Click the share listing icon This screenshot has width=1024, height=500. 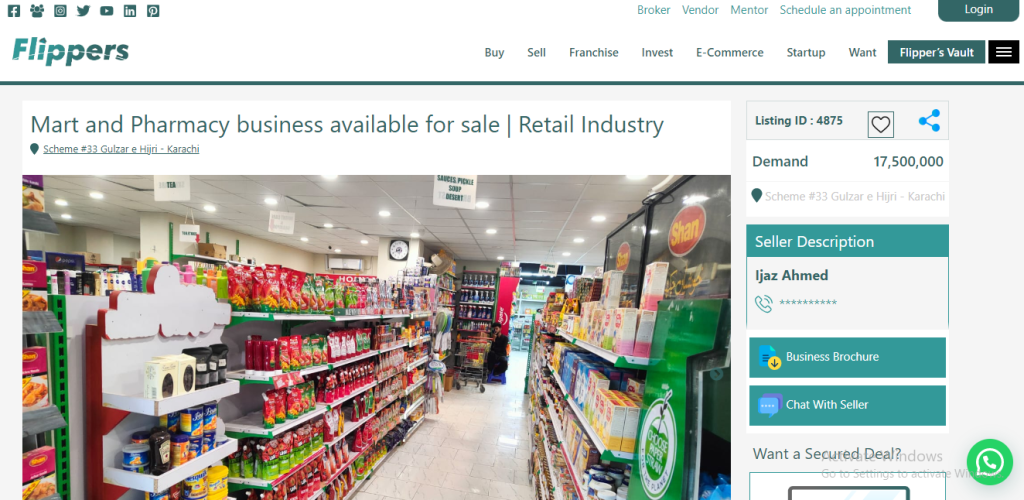tap(929, 121)
